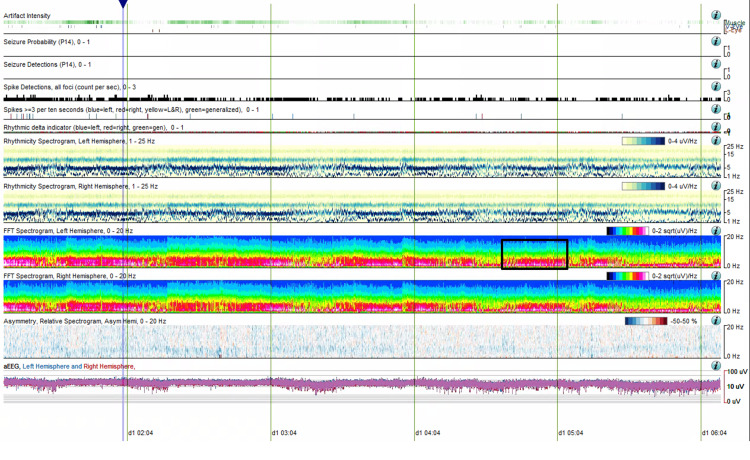Click the Right Hemisphere aEEG legend label
750x460 pixels.
109,366
